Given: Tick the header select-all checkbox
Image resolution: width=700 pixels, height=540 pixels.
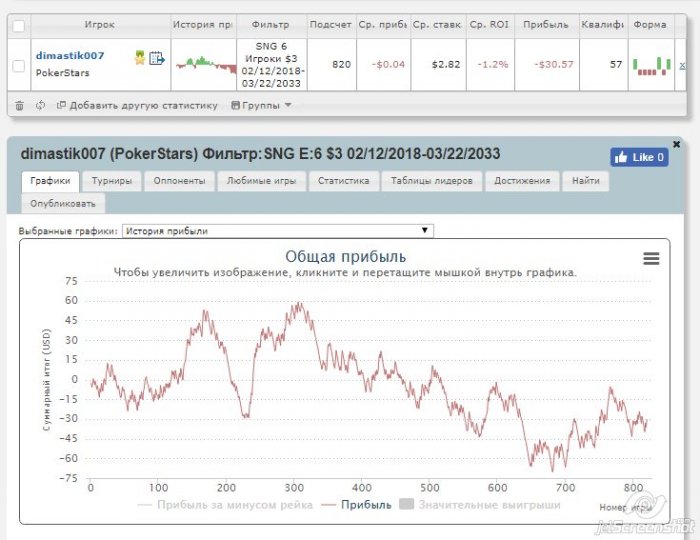Looking at the screenshot, I should 19,26.
